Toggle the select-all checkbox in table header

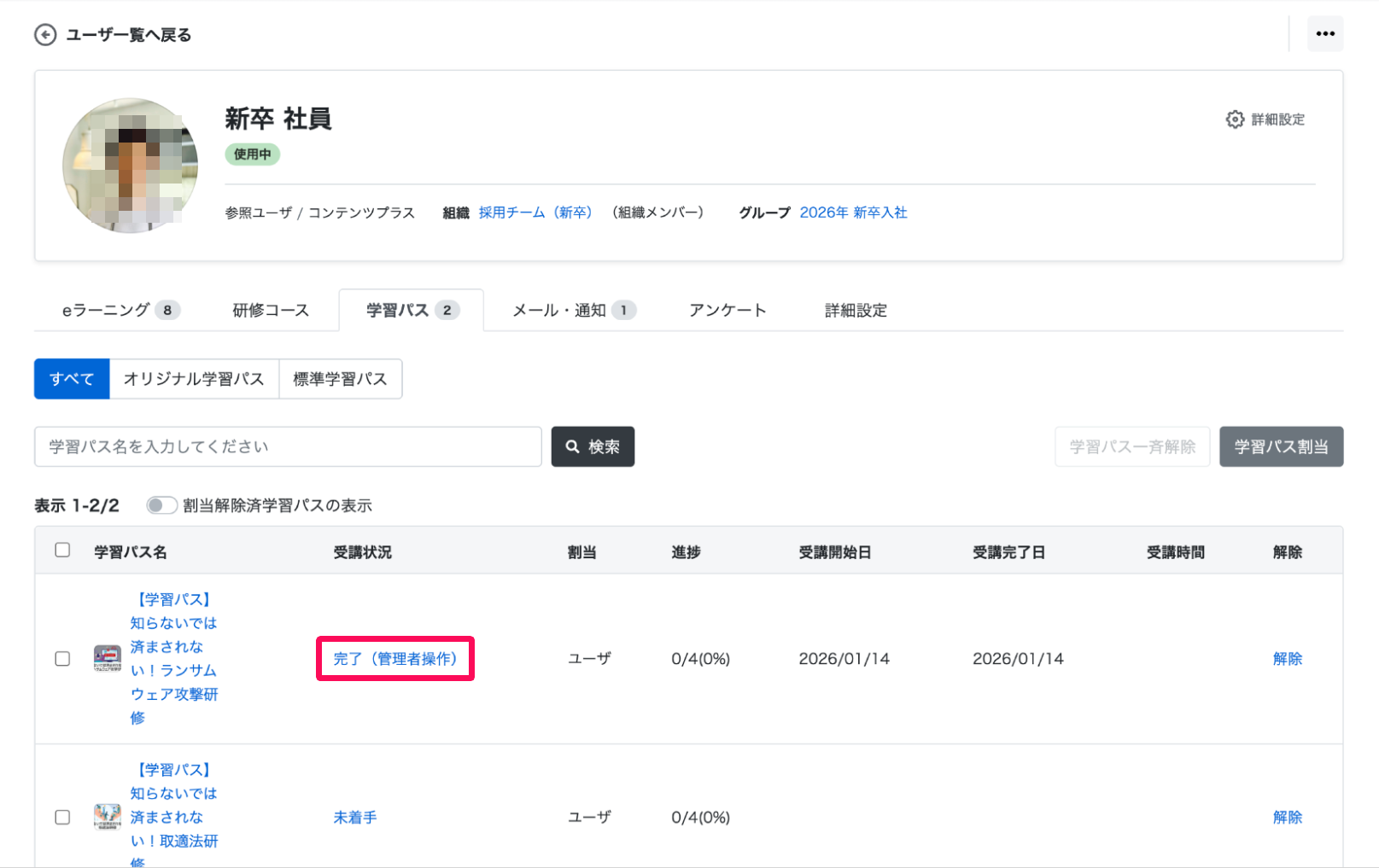[x=62, y=550]
